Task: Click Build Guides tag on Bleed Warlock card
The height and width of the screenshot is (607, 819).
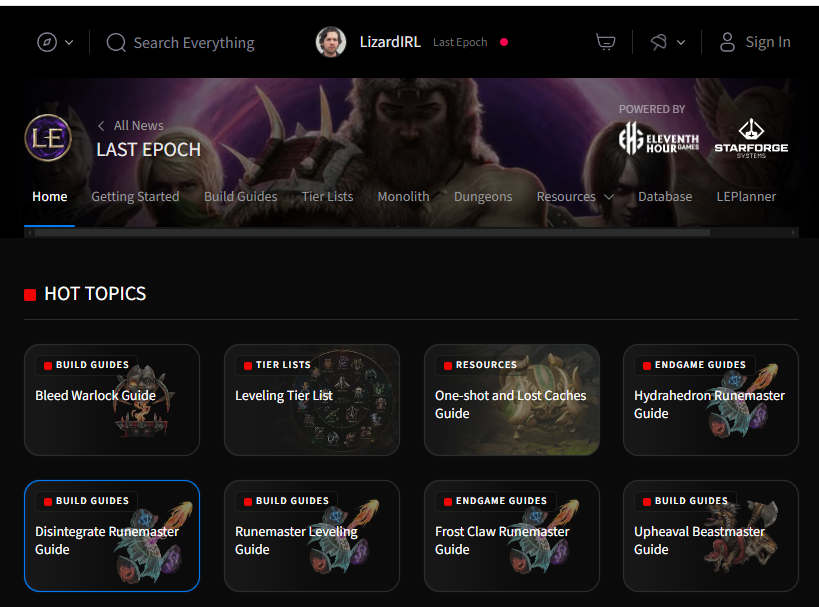Action: point(87,365)
